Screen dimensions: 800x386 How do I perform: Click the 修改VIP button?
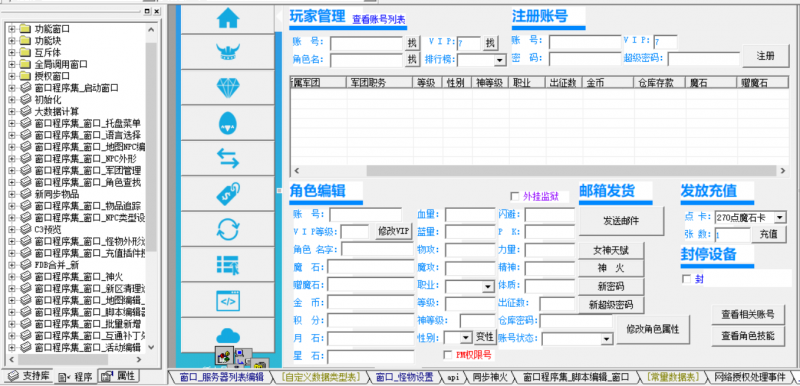[393, 231]
